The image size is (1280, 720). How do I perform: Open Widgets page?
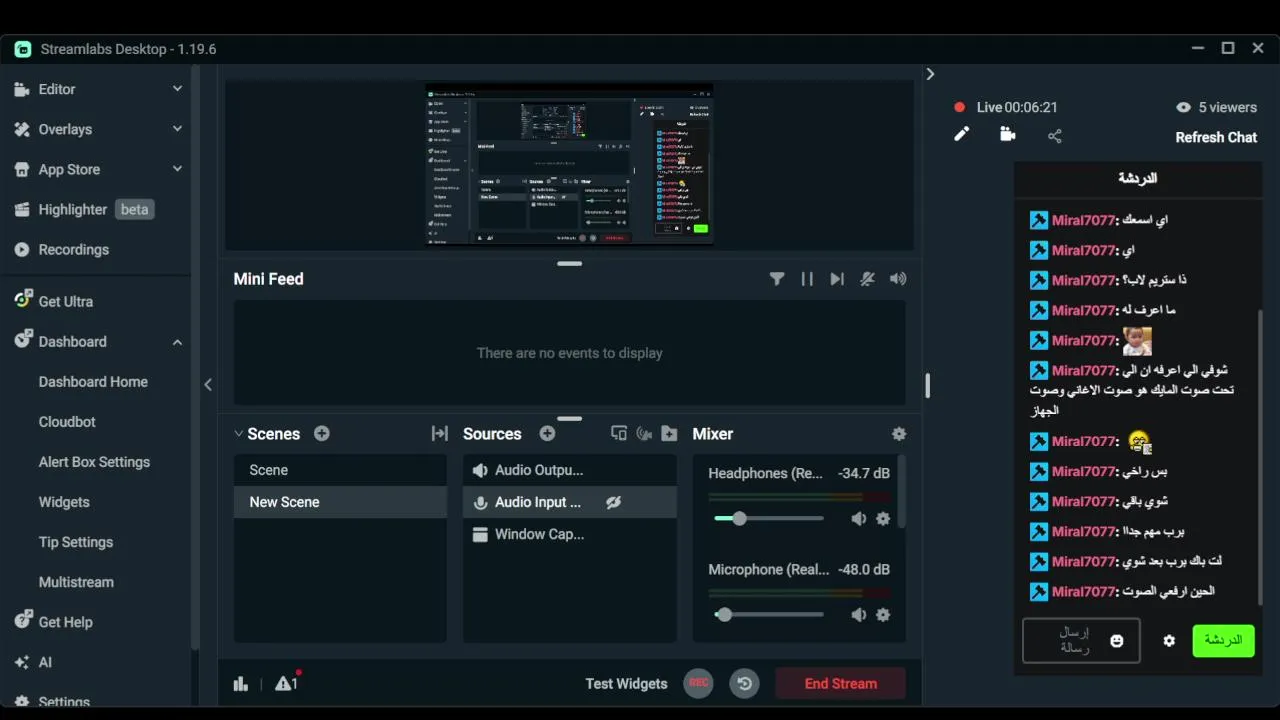click(64, 501)
